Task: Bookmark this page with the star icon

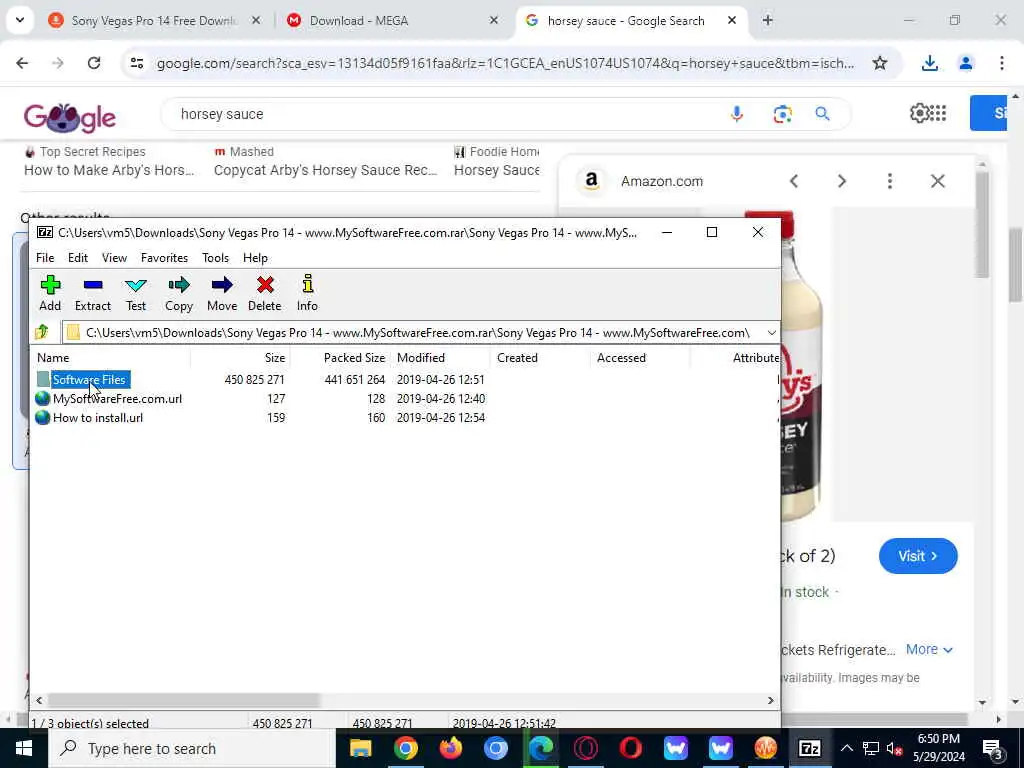Action: (880, 63)
